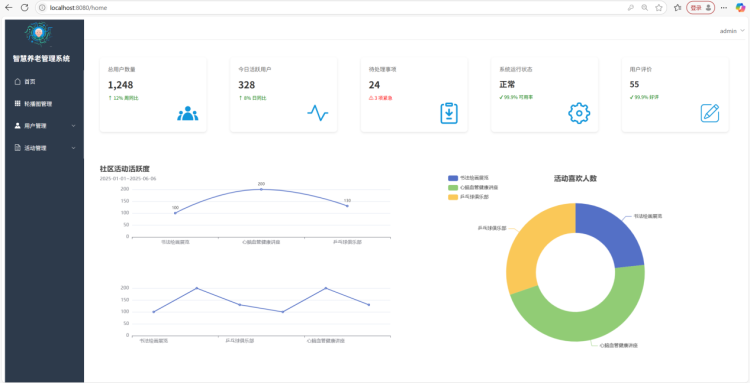Click the 2025-01-01~2025-06-06 date range subtitle
The image size is (750, 383).
tap(128, 178)
